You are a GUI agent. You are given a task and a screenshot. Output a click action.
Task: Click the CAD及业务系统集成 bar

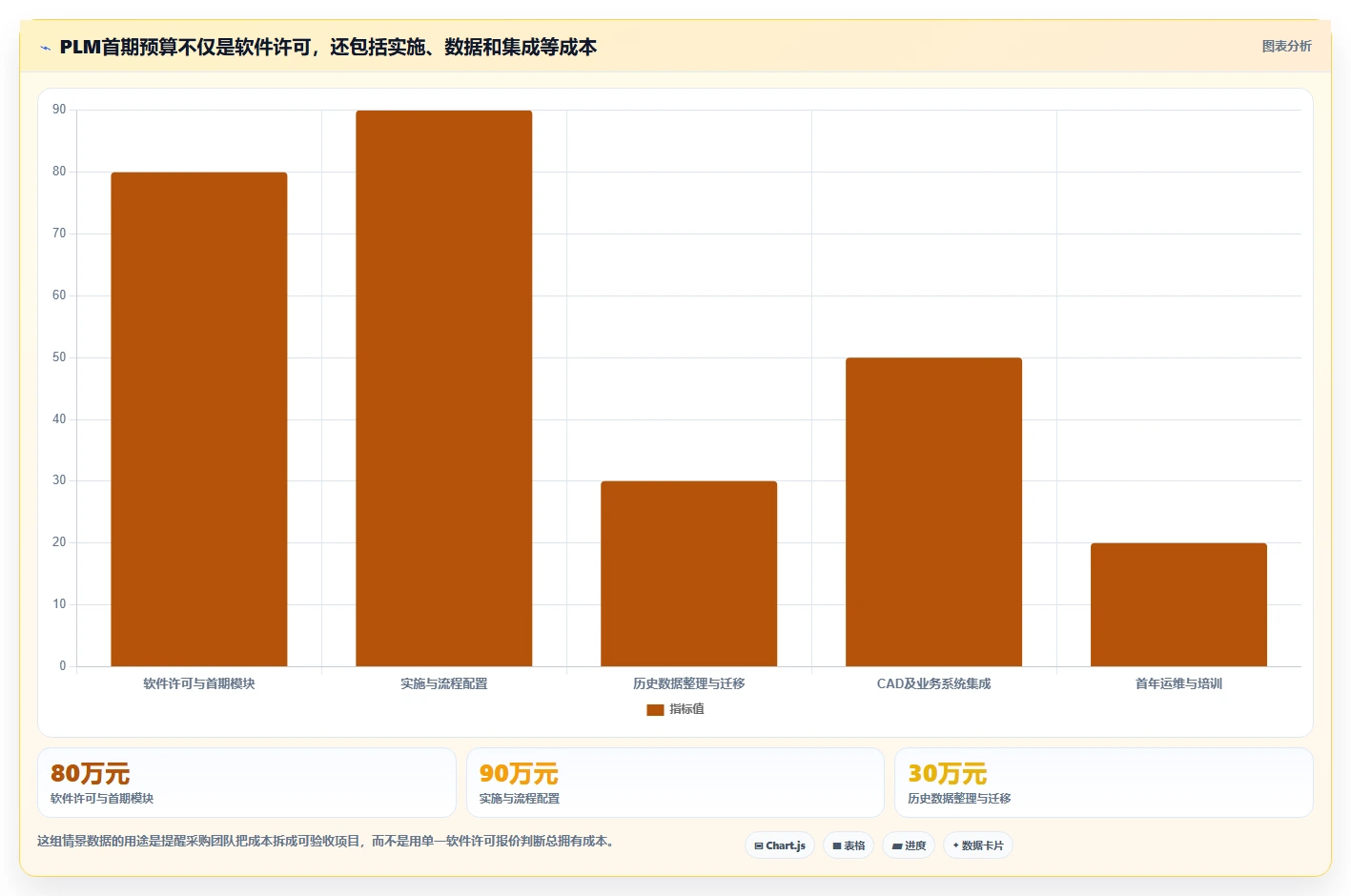tap(934, 512)
